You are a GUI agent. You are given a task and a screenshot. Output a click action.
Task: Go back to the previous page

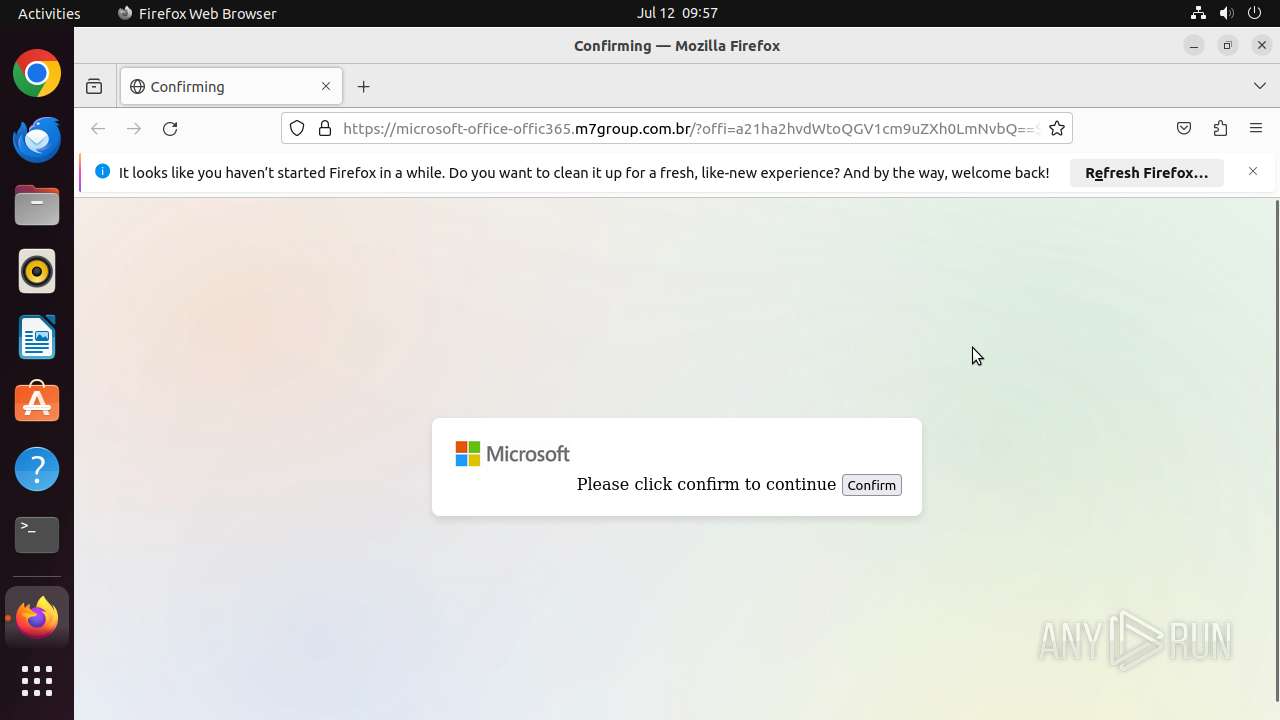[x=98, y=129]
